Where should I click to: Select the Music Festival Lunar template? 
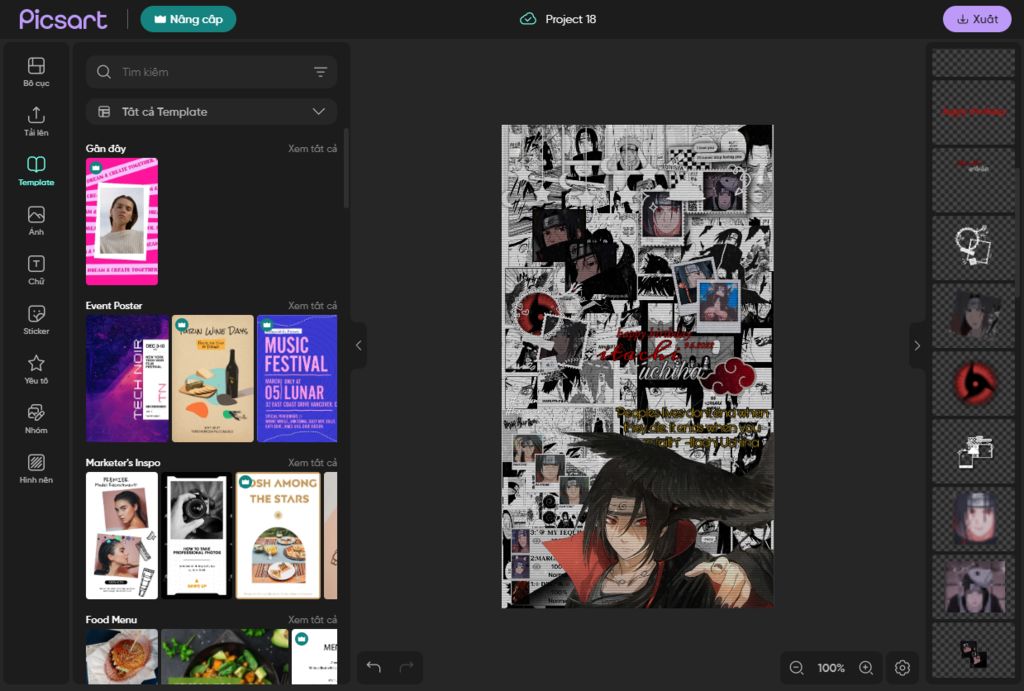297,379
